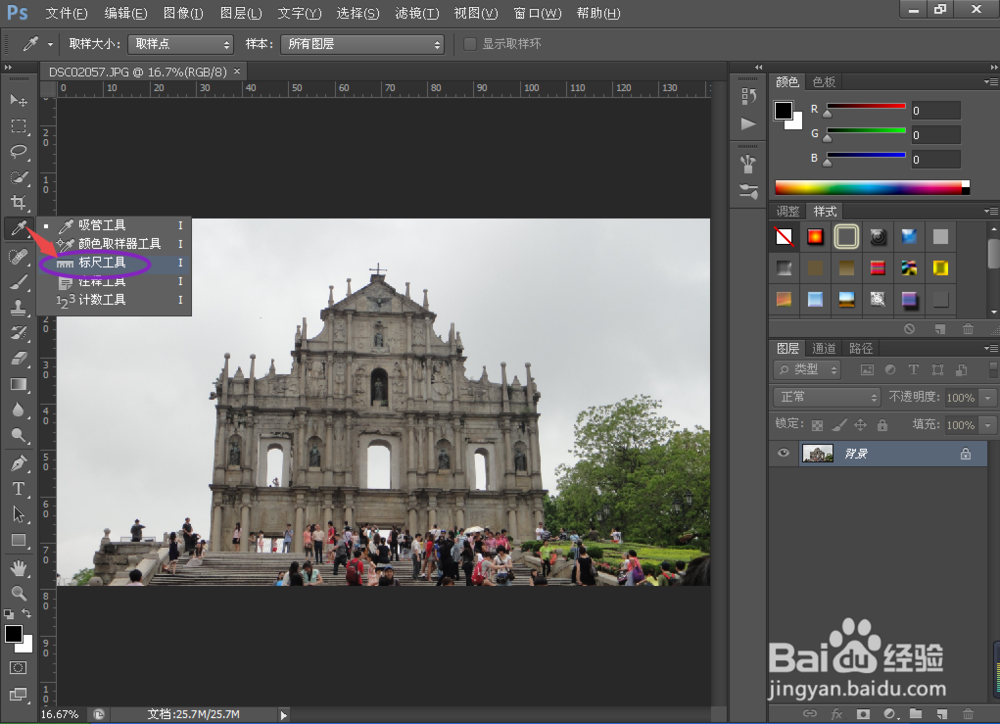Select the Spot Healing Brush tool

click(x=18, y=256)
